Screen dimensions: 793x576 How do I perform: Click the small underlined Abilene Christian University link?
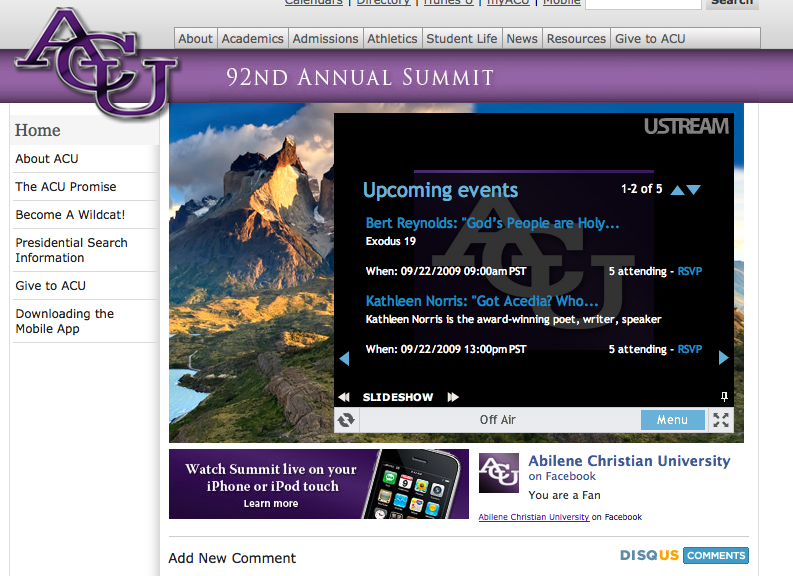(534, 517)
